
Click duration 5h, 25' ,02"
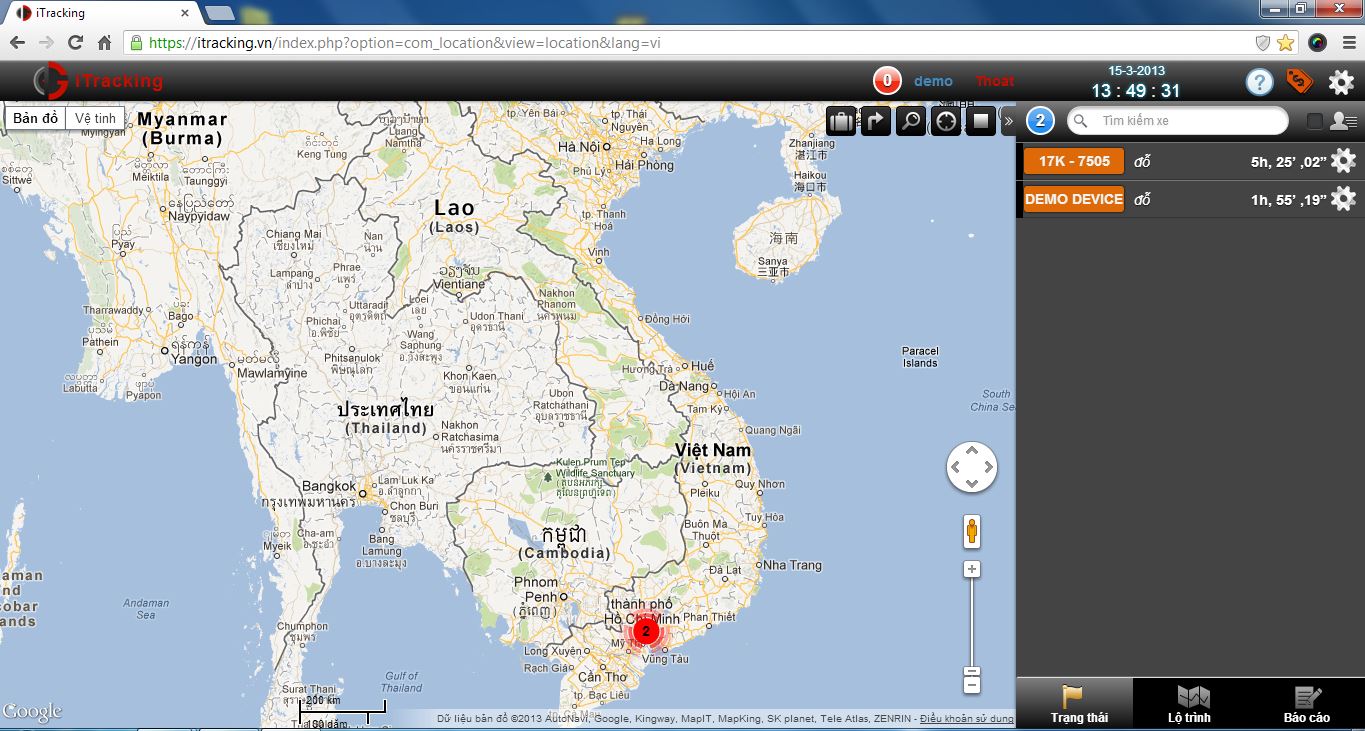point(1288,161)
